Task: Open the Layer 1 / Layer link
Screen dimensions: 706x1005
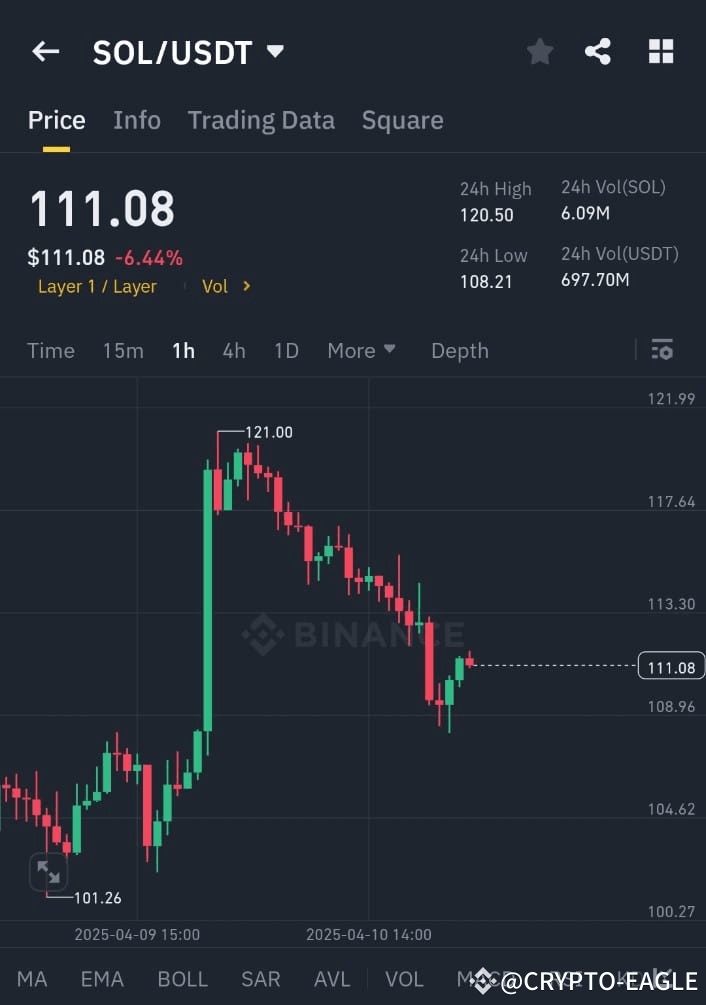Action: (x=97, y=286)
